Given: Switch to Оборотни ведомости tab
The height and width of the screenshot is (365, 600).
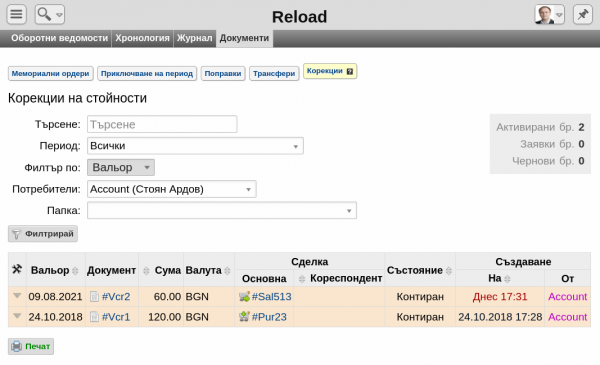Looking at the screenshot, I should point(59,38).
